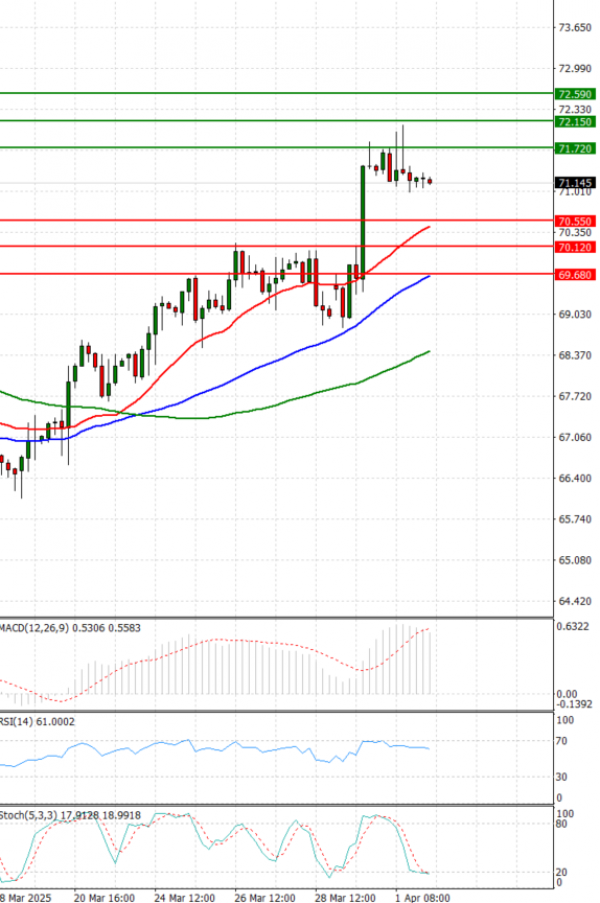The image size is (600, 903).
Task: Click the MACD scale value 0.6322
Action: coord(572,627)
